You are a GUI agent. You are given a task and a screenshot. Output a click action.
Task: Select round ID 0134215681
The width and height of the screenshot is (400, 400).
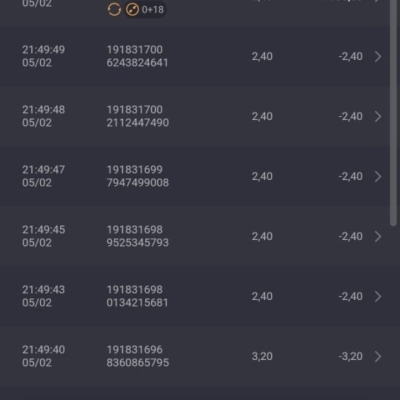click(137, 303)
